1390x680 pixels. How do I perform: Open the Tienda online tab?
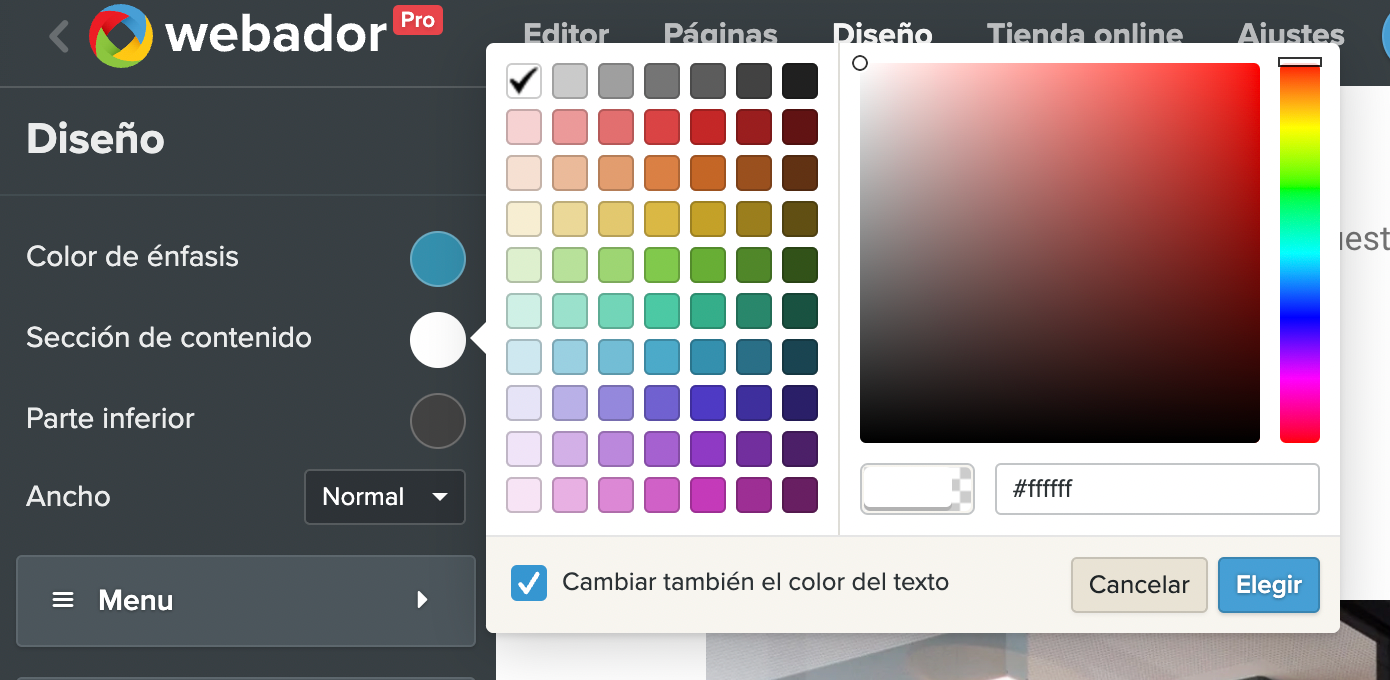[1084, 35]
